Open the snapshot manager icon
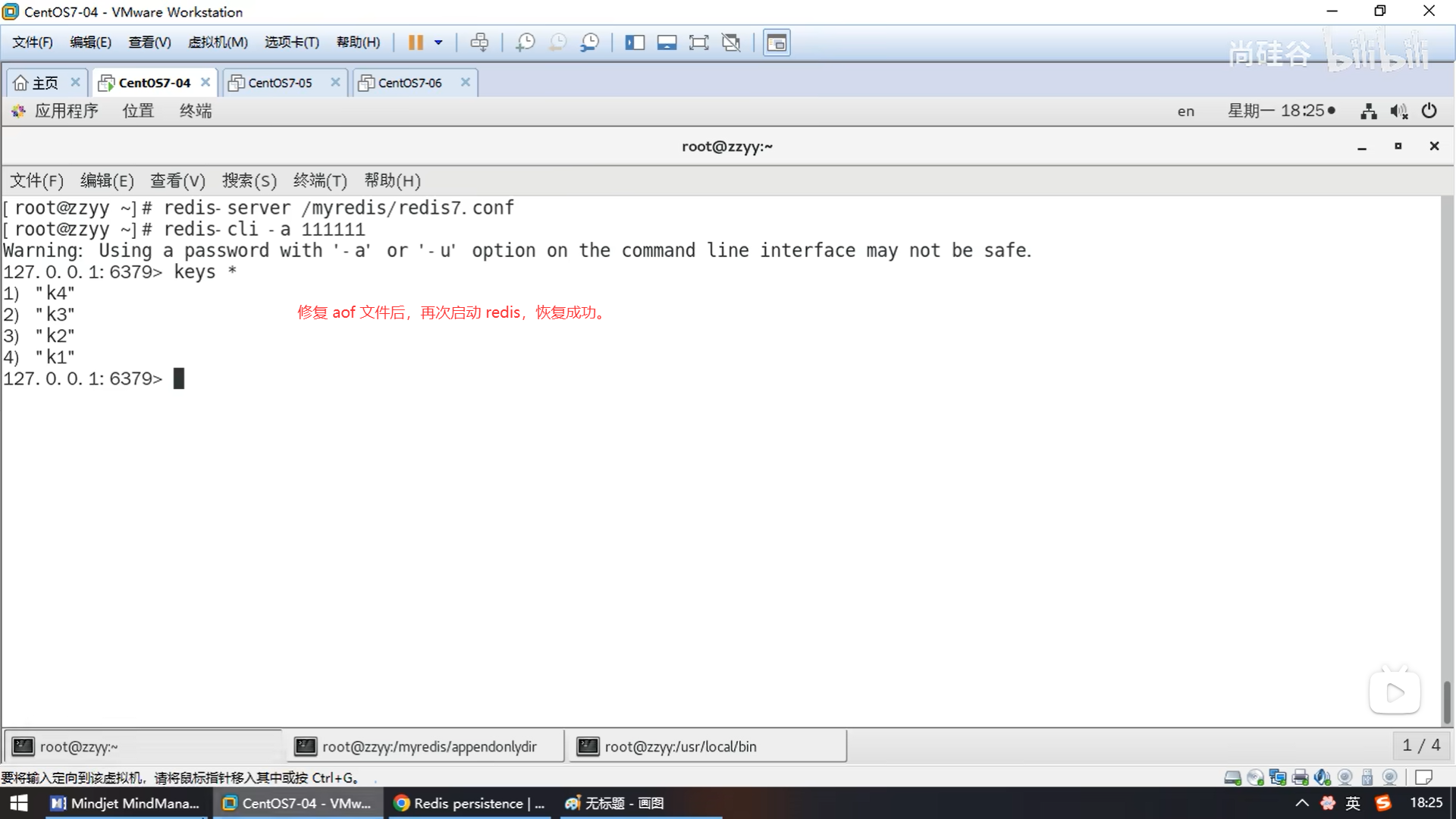The height and width of the screenshot is (819, 1456). pyautogui.click(x=590, y=42)
